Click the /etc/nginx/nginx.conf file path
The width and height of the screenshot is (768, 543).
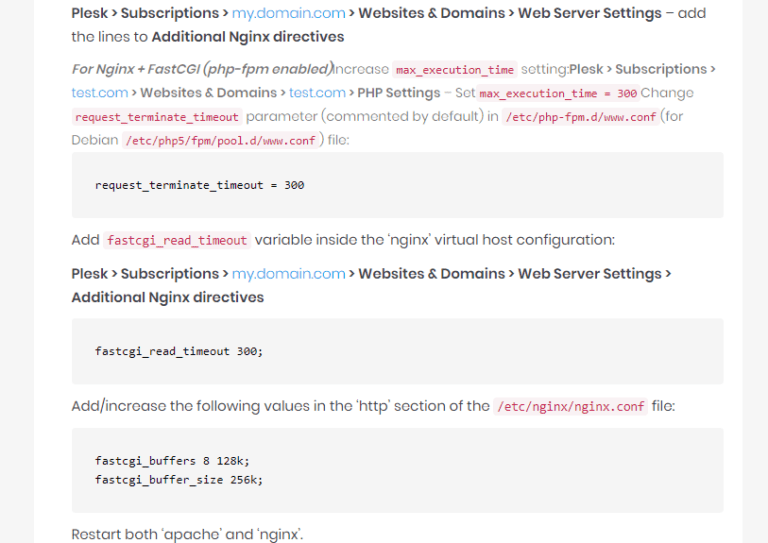click(571, 407)
